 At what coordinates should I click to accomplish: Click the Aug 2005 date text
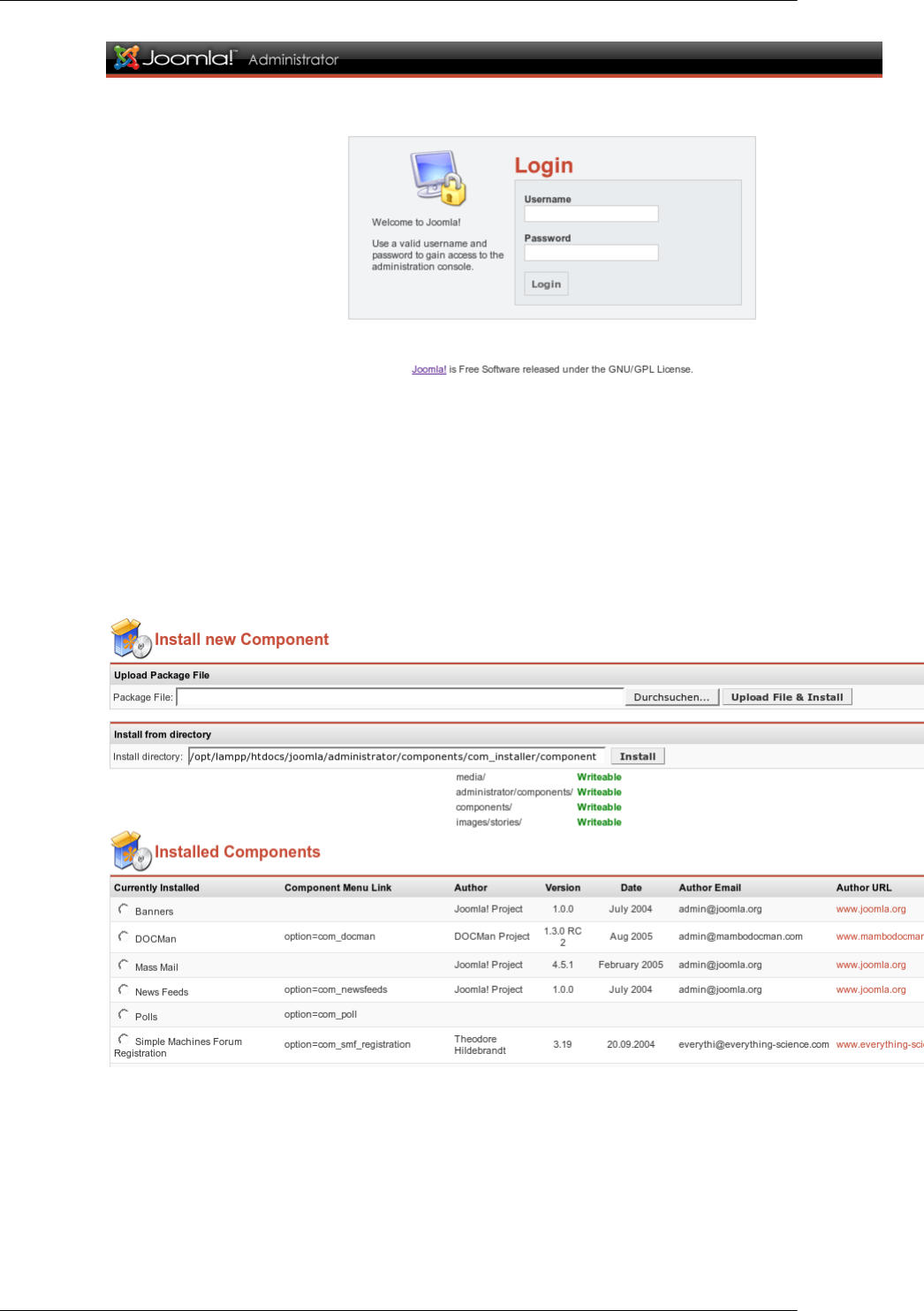(x=631, y=936)
